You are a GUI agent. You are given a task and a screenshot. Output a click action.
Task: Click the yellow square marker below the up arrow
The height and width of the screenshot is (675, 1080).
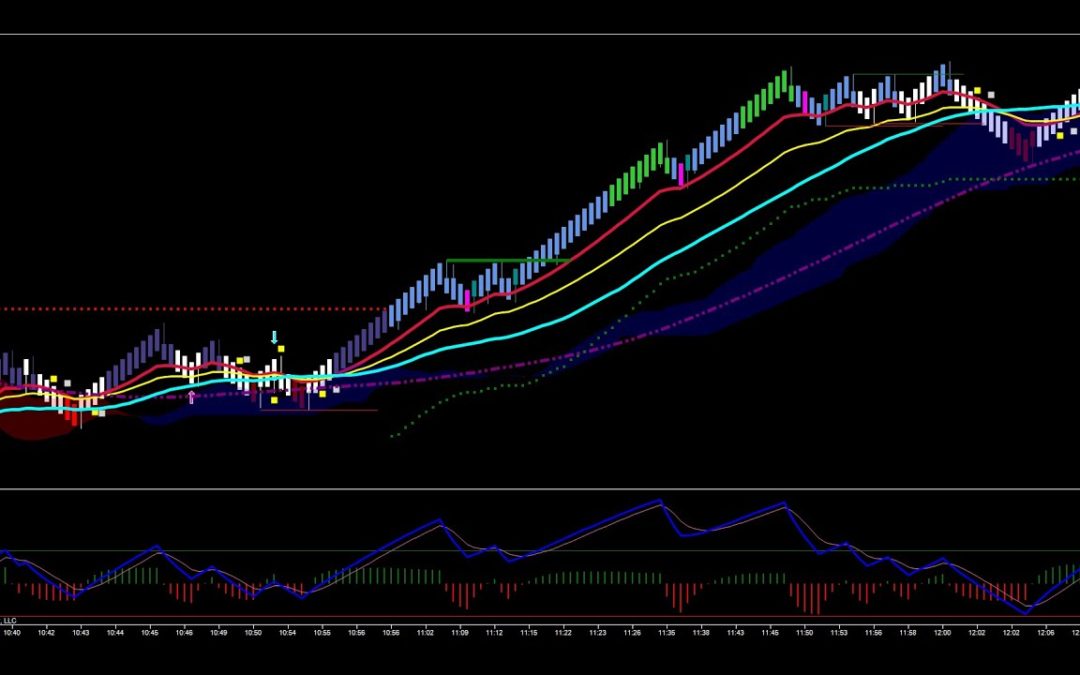(274, 400)
